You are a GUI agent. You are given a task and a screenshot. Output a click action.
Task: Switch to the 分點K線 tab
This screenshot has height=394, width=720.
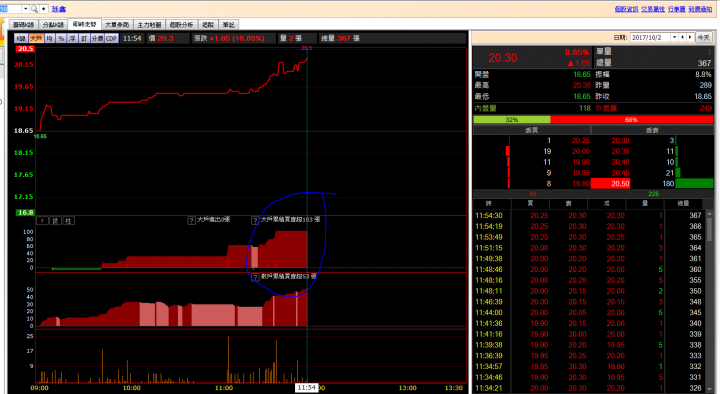coord(53,25)
